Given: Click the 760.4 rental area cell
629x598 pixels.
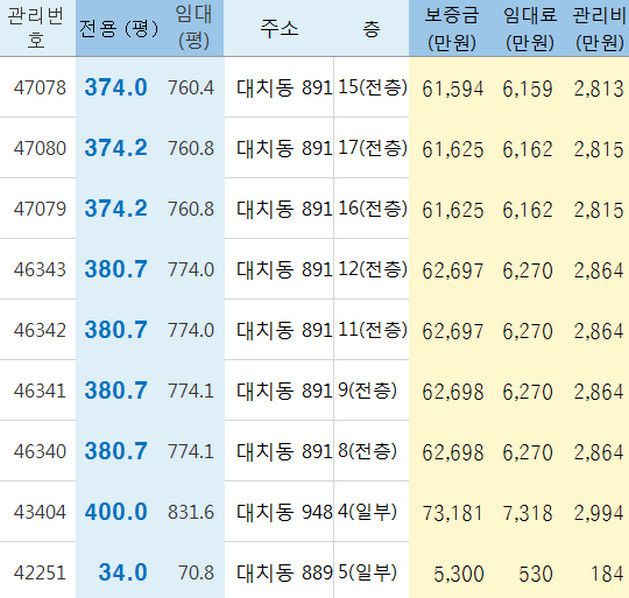Looking at the screenshot, I should (191, 88).
